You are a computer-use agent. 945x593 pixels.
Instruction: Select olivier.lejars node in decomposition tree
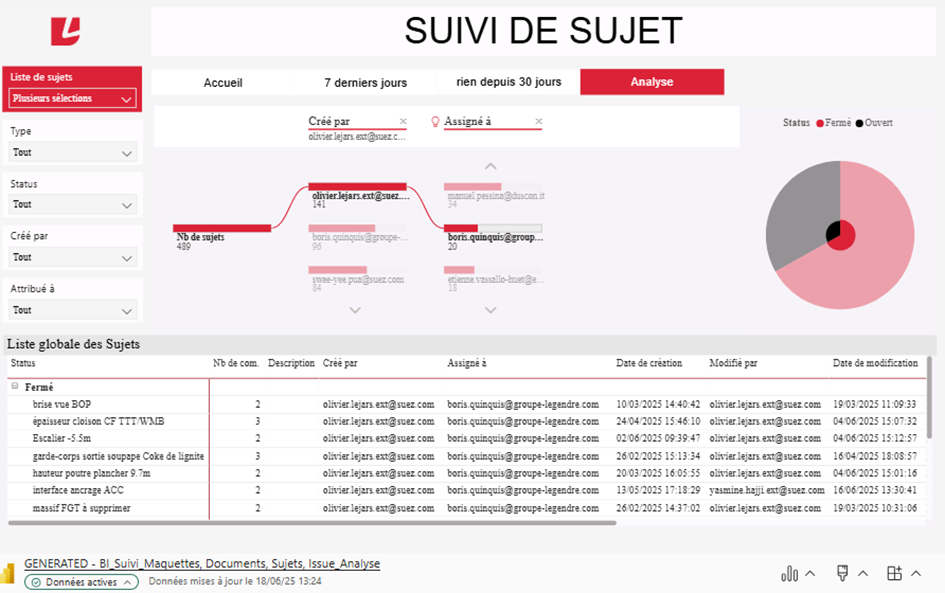(x=357, y=187)
